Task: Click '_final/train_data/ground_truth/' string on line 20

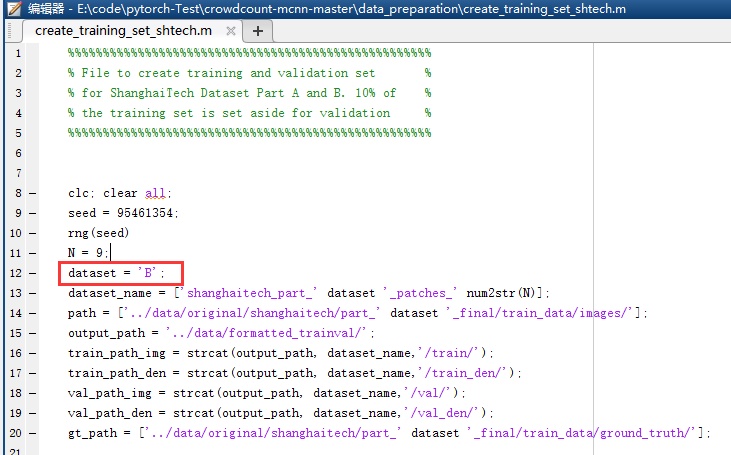Action: click(x=581, y=434)
